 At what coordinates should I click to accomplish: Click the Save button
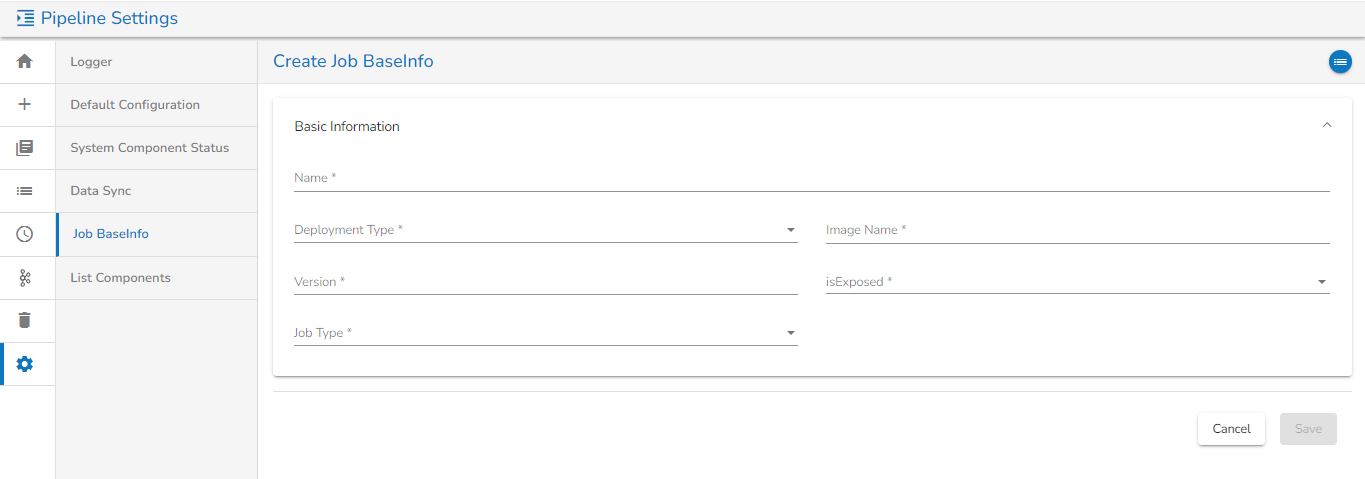coord(1308,429)
